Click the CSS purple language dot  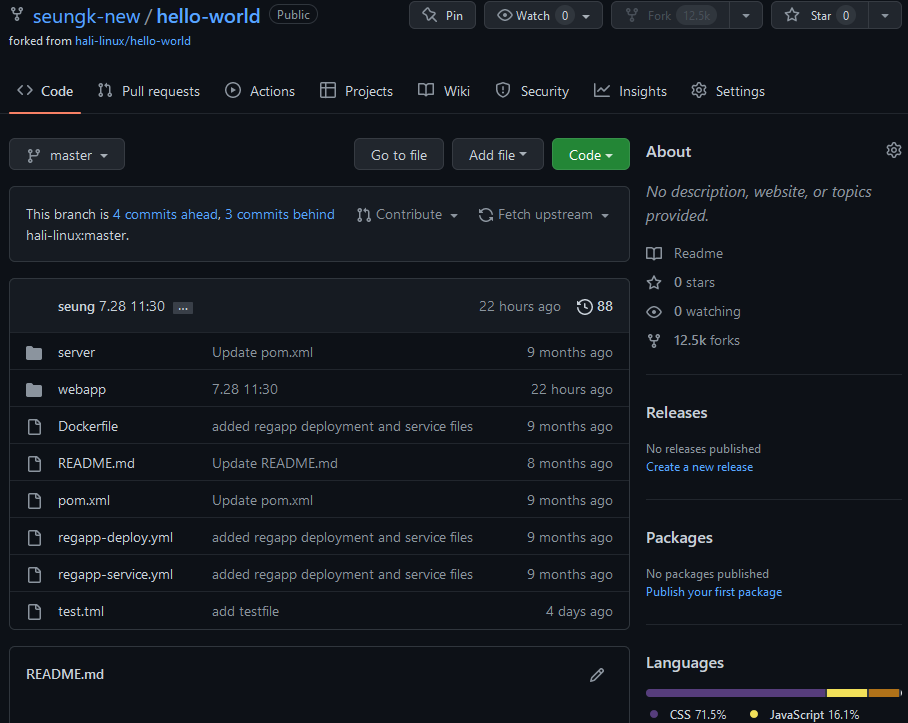(654, 714)
